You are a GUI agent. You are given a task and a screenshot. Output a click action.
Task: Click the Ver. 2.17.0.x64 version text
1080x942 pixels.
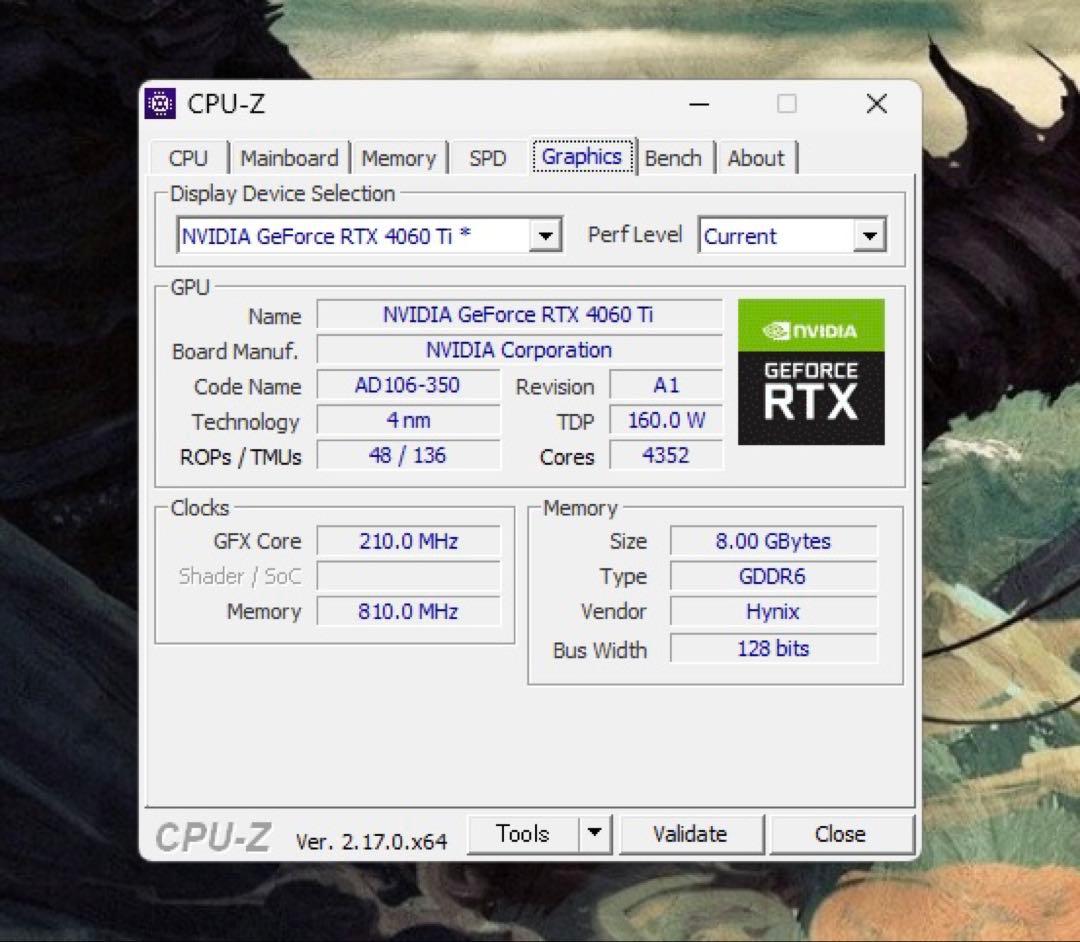tap(371, 841)
